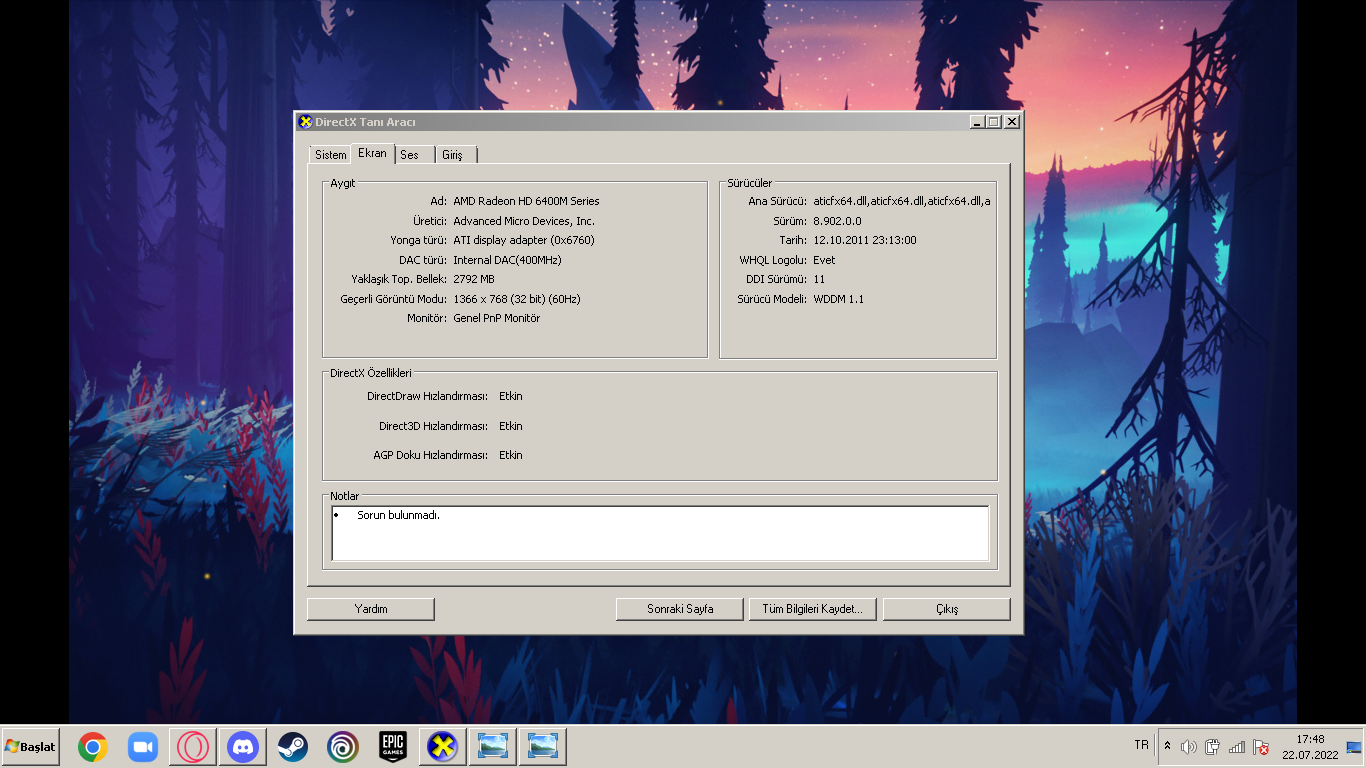
Task: Click 'Etkin' status next to AGP Doku Hızlandırması
Action: pyautogui.click(x=511, y=455)
